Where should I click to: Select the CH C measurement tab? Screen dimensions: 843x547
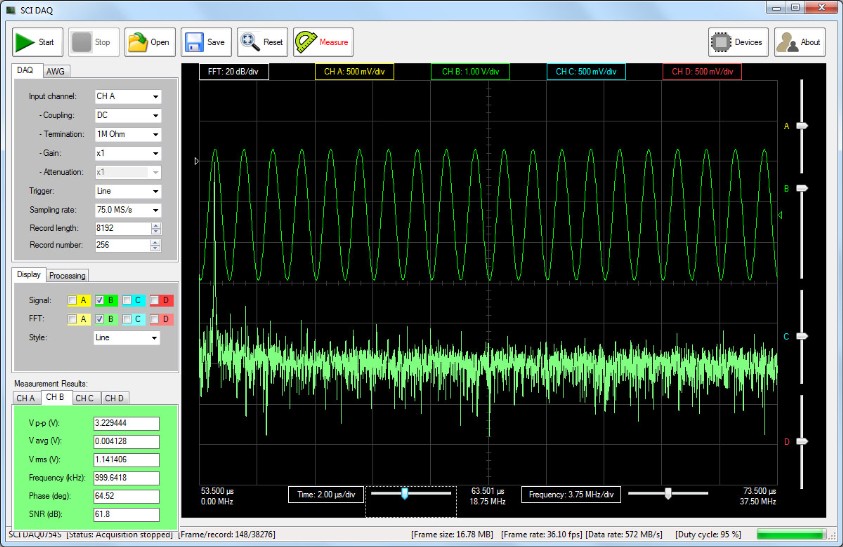[85, 398]
